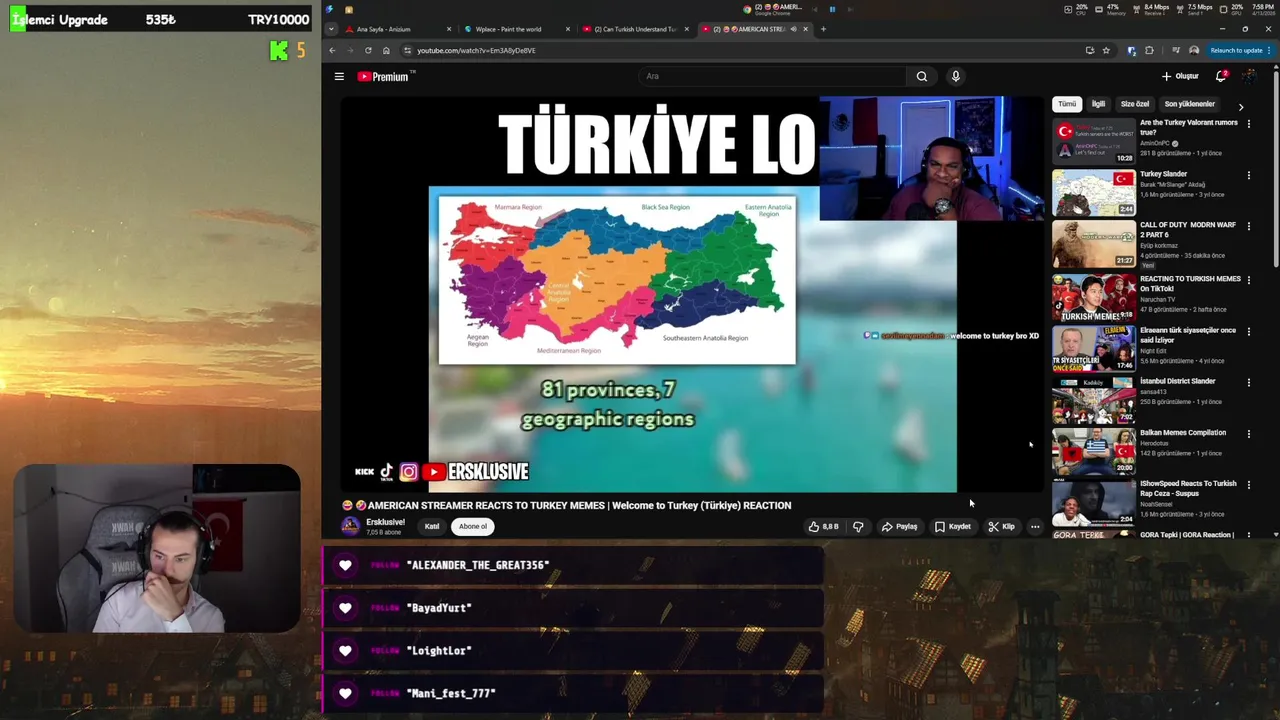Image resolution: width=1280 pixels, height=720 pixels.
Task: Open 'Are the Turkey Valorant rumors true?' thumbnail
Action: (x=1093, y=141)
